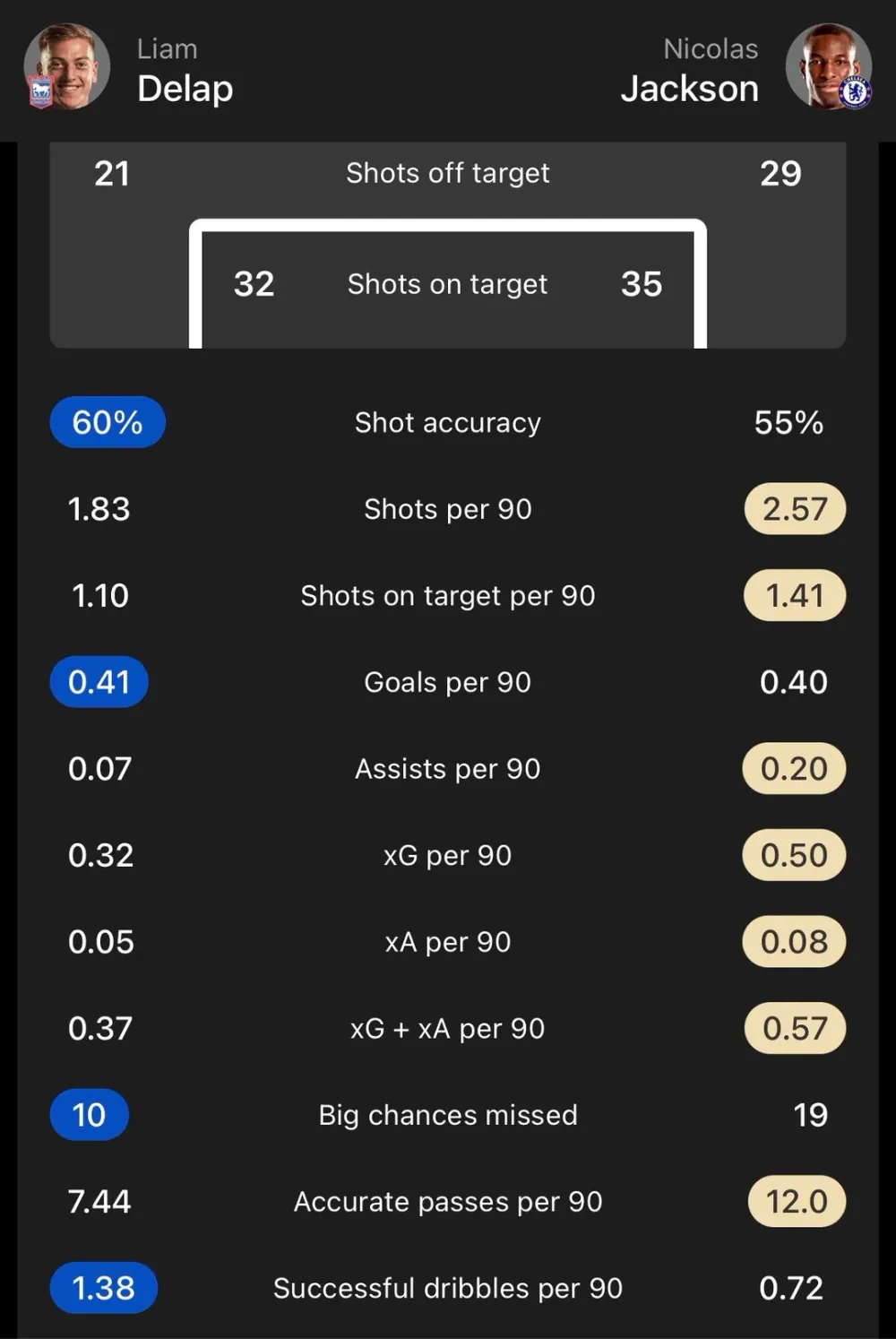896x1339 pixels.
Task: Select the 0.08 xA per 90 badge
Action: coord(794,942)
